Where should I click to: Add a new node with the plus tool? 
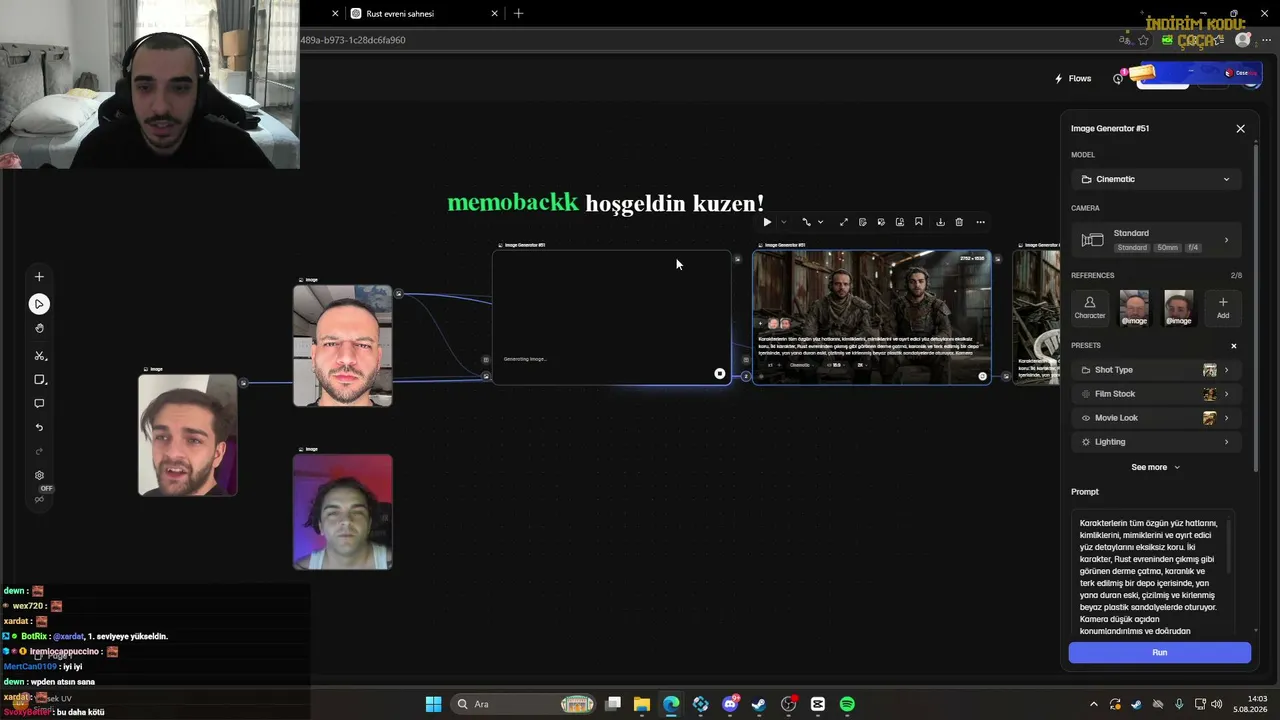[x=39, y=277]
